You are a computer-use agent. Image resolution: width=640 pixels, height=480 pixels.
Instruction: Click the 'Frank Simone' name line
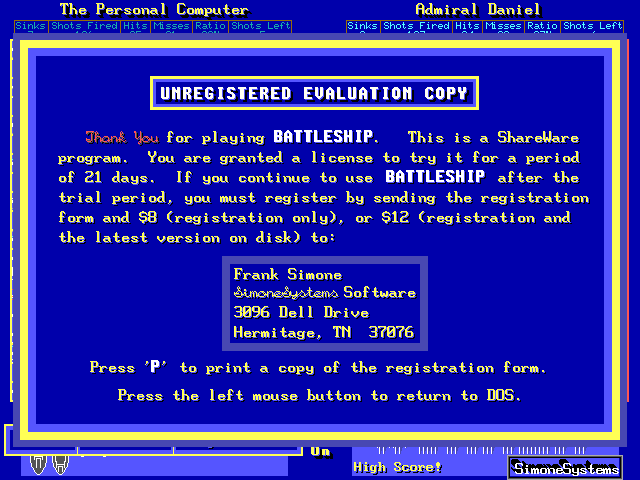pyautogui.click(x=288, y=274)
